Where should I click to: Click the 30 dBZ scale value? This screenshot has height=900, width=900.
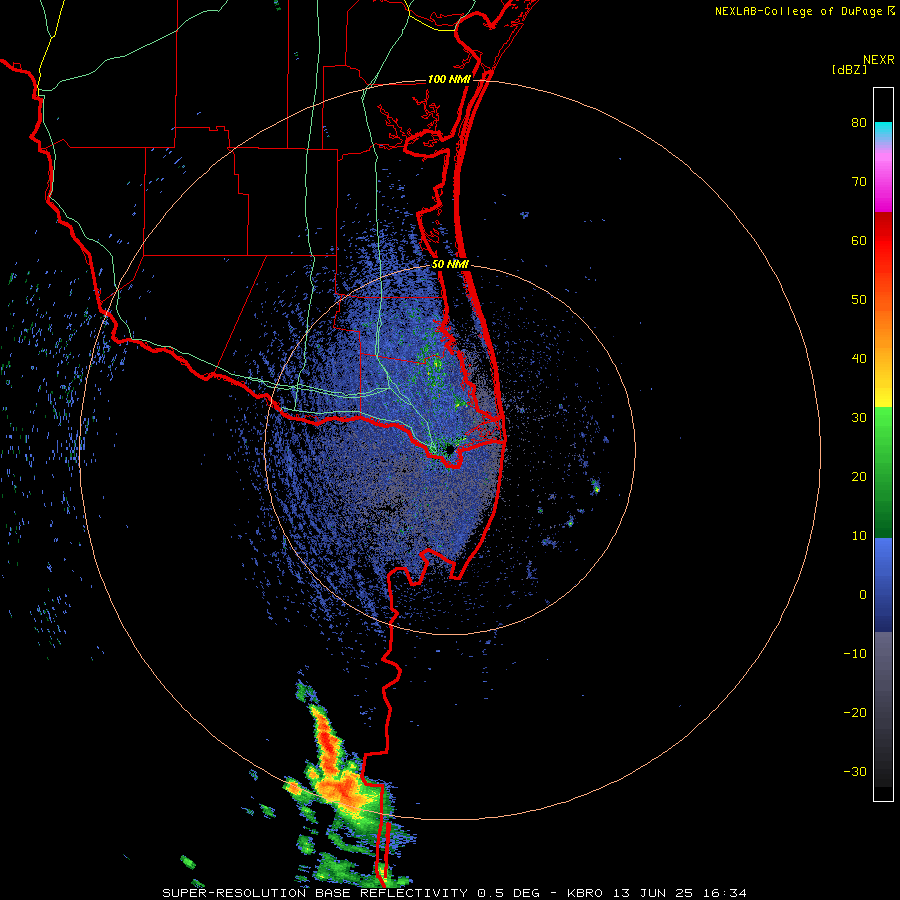(x=859, y=417)
